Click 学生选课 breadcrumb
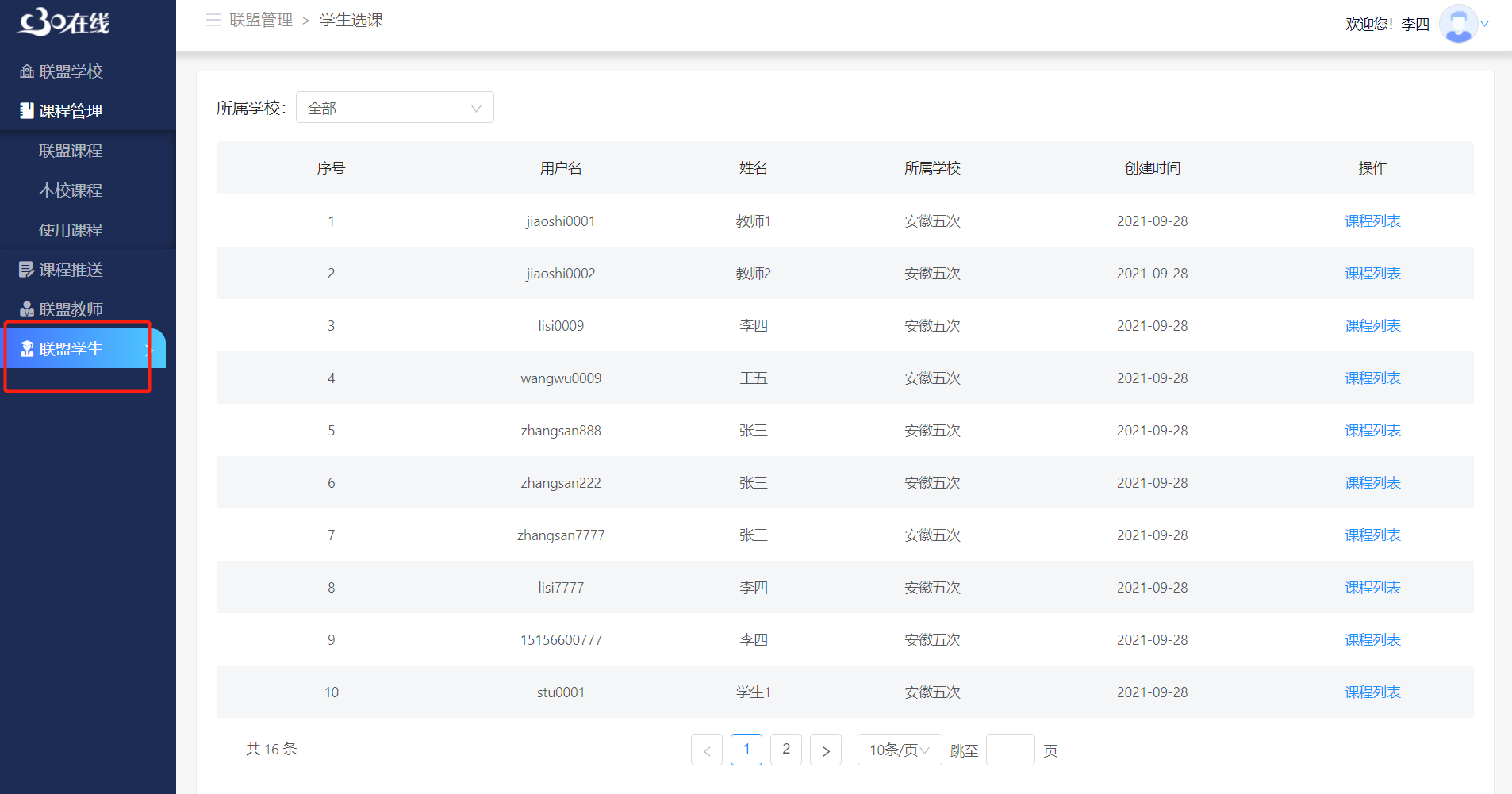This screenshot has width=1512, height=794. pos(351,20)
